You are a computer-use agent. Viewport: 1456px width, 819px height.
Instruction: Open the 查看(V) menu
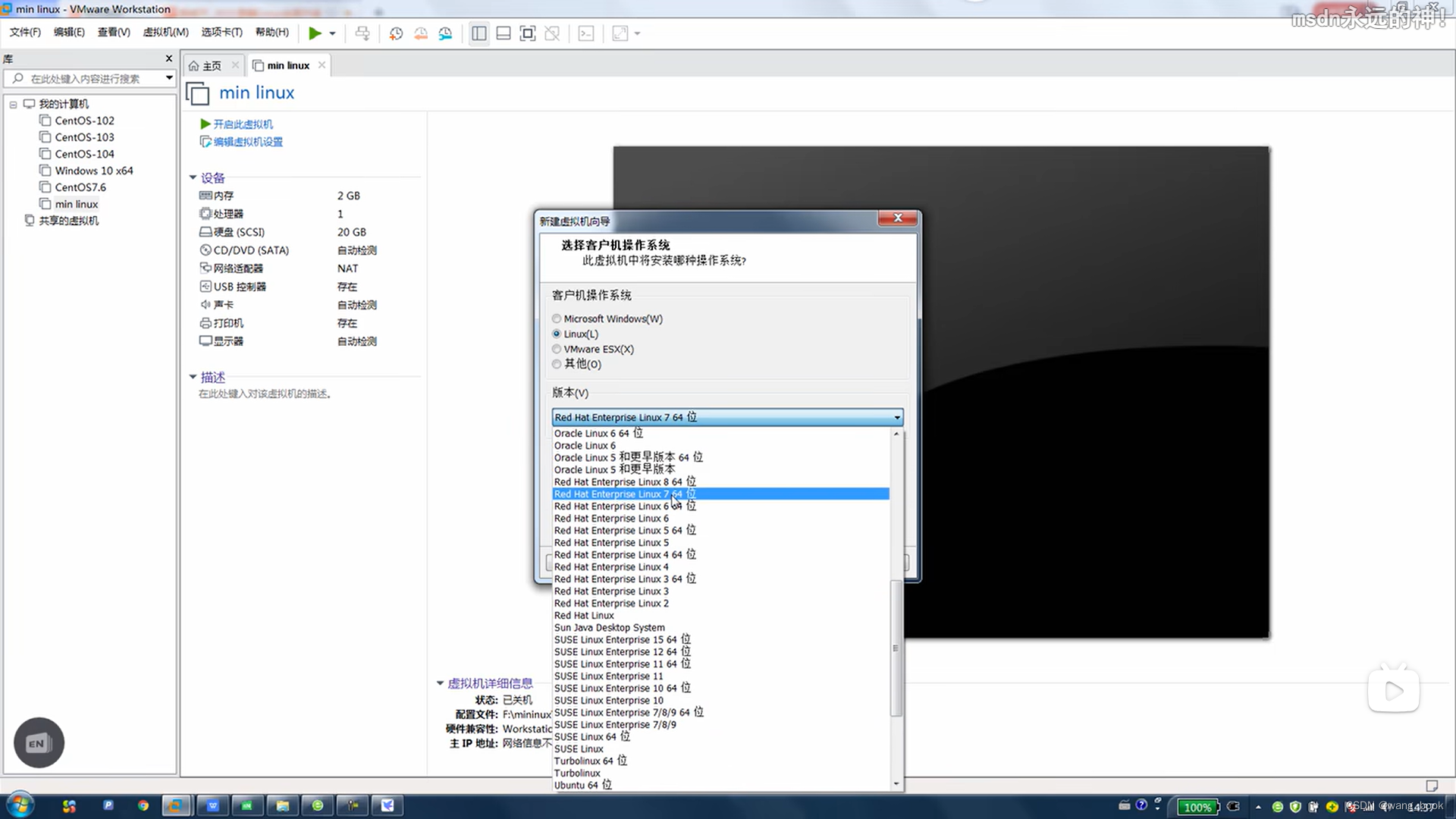(114, 32)
